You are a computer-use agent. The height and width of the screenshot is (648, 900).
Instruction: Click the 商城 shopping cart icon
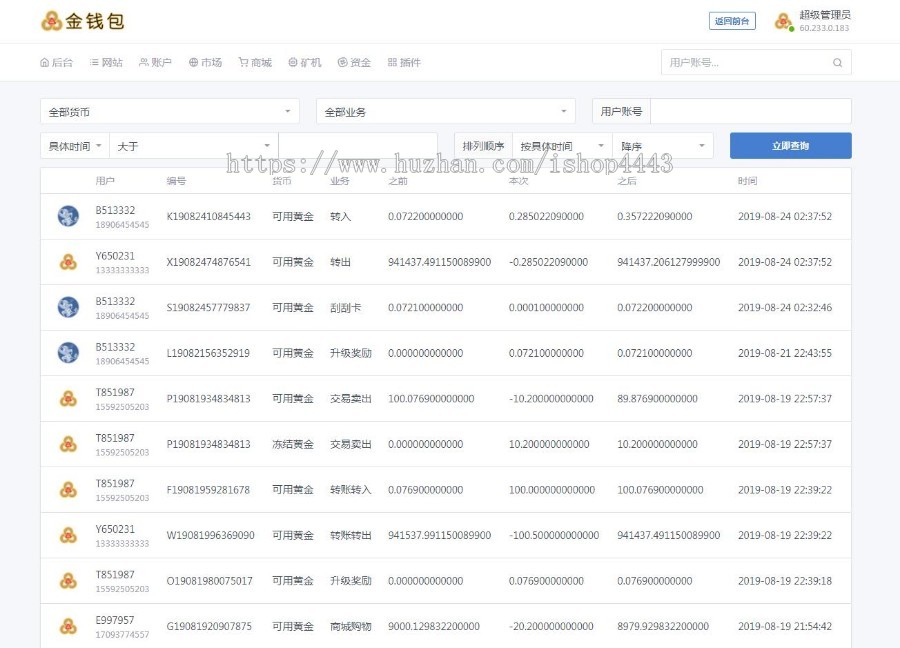pyautogui.click(x=242, y=62)
